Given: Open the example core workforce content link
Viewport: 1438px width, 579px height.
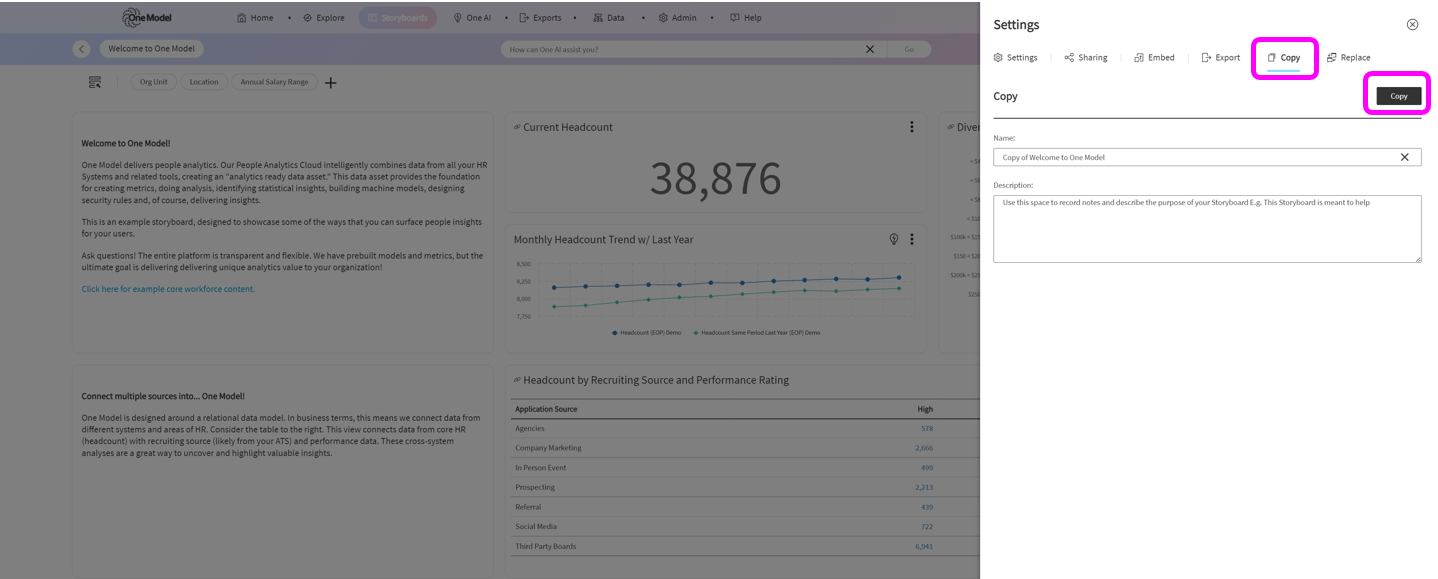Looking at the screenshot, I should pyautogui.click(x=168, y=289).
